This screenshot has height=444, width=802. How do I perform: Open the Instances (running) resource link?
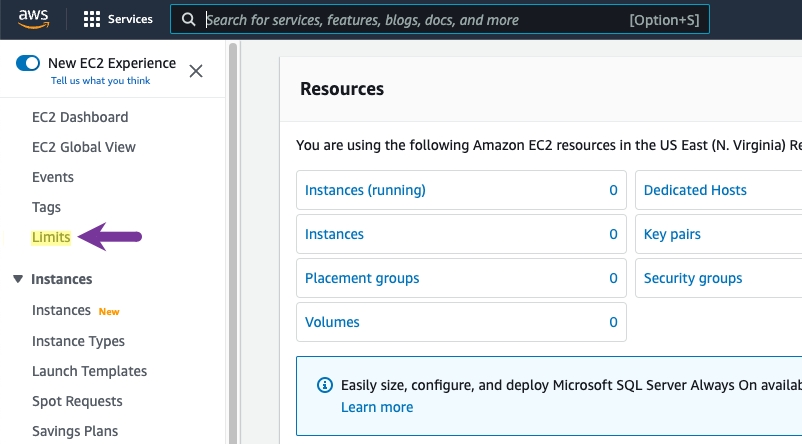point(365,190)
